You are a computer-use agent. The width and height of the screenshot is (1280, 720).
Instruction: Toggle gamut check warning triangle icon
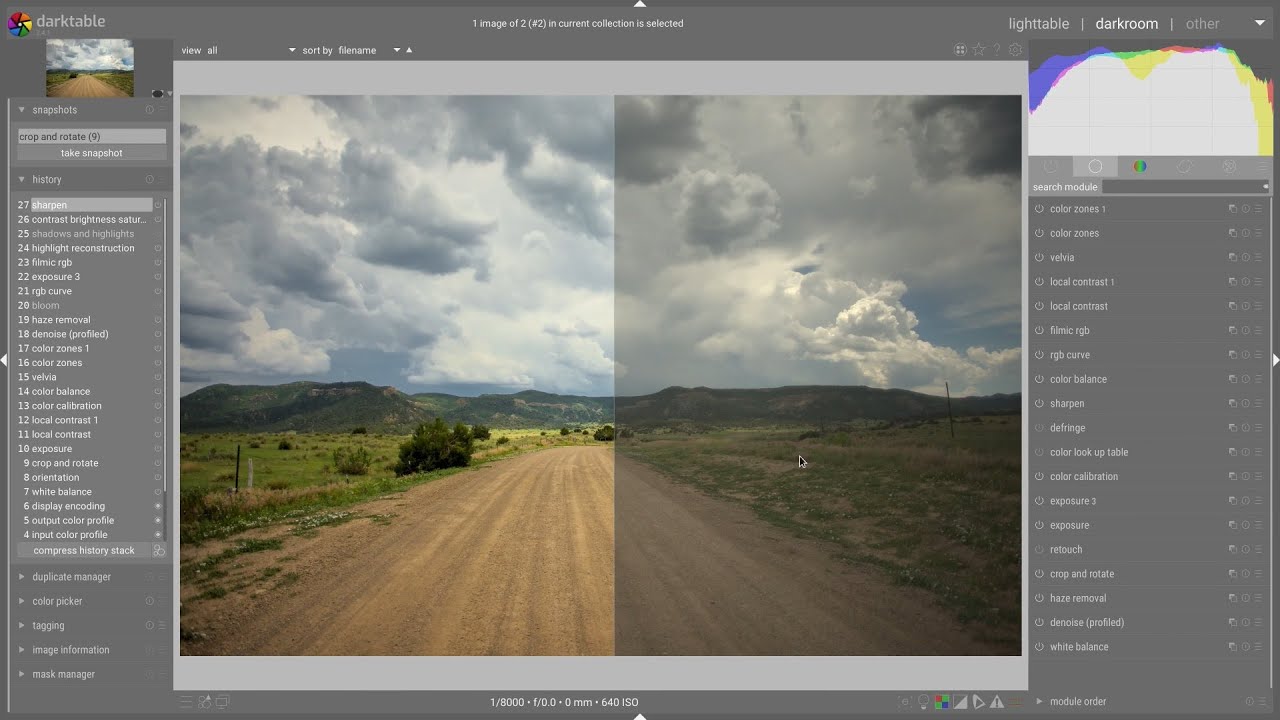pos(996,702)
